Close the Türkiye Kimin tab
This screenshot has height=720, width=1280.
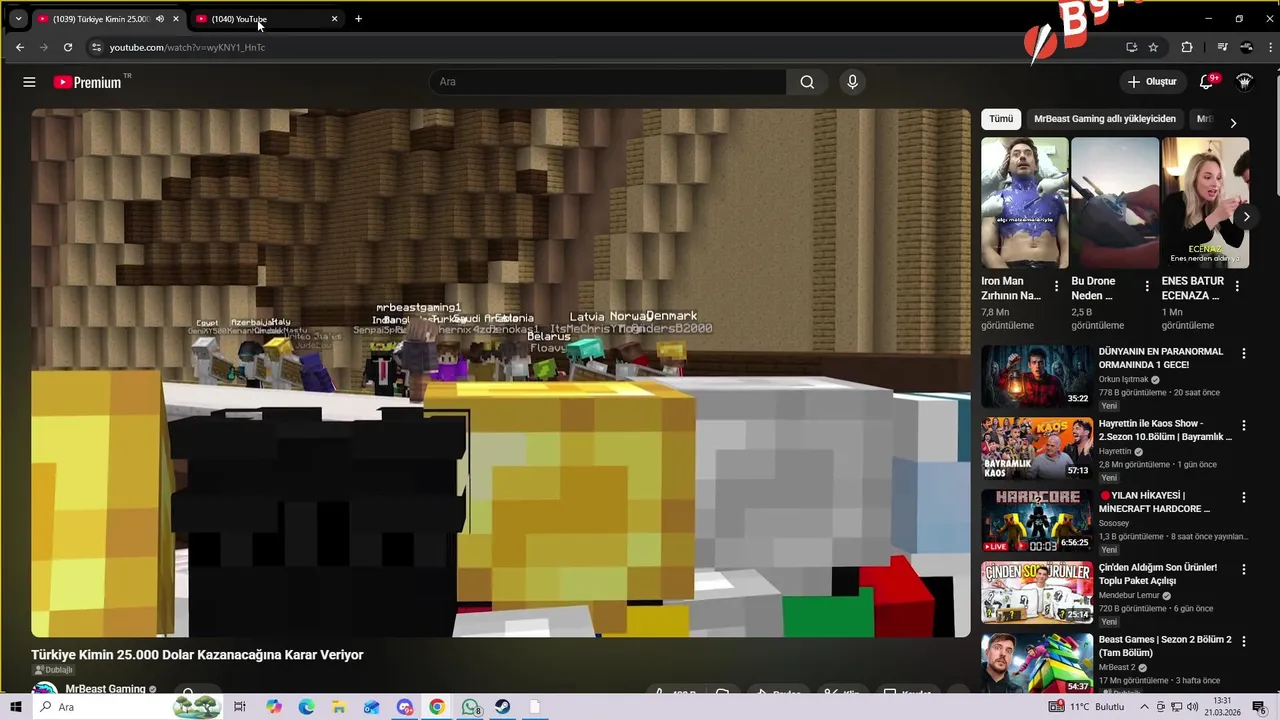coord(176,18)
